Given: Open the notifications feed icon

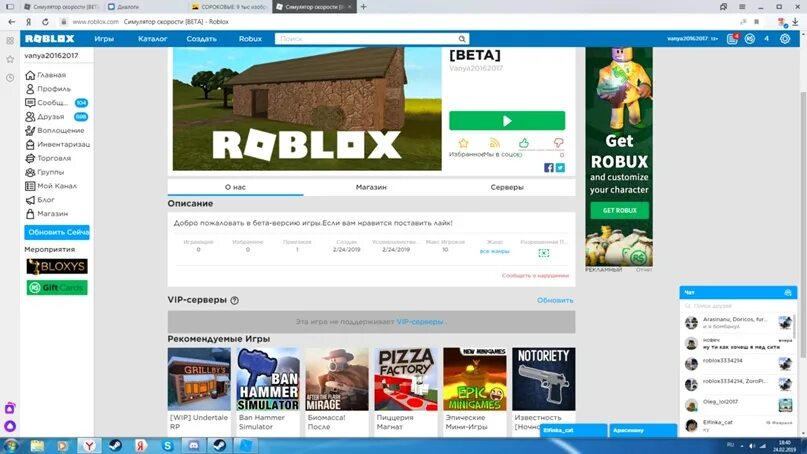Looking at the screenshot, I should coord(732,39).
